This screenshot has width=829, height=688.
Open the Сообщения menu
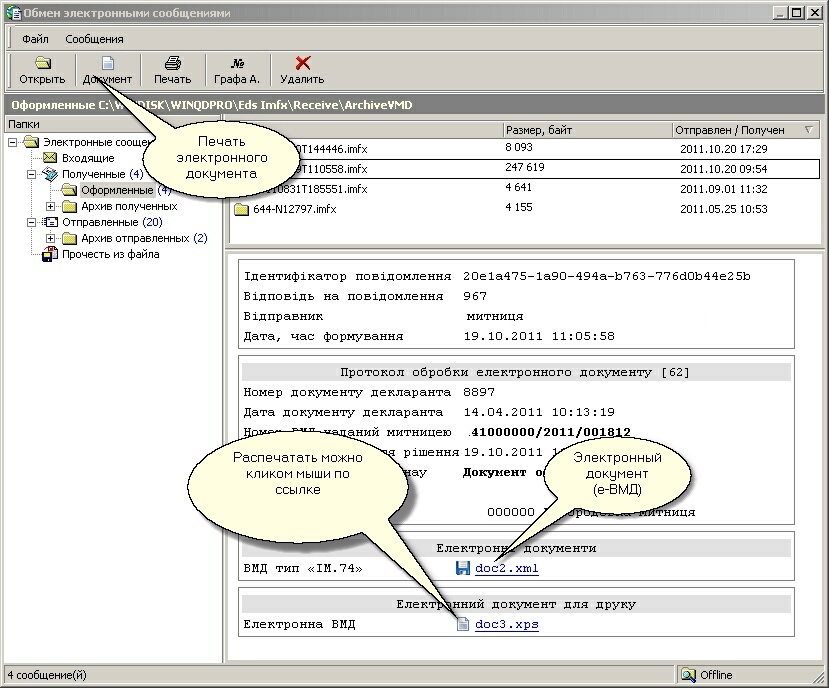[x=94, y=39]
